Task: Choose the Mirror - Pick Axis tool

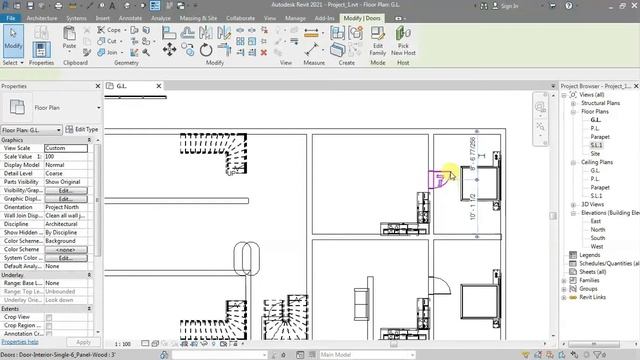Action: (x=206, y=32)
